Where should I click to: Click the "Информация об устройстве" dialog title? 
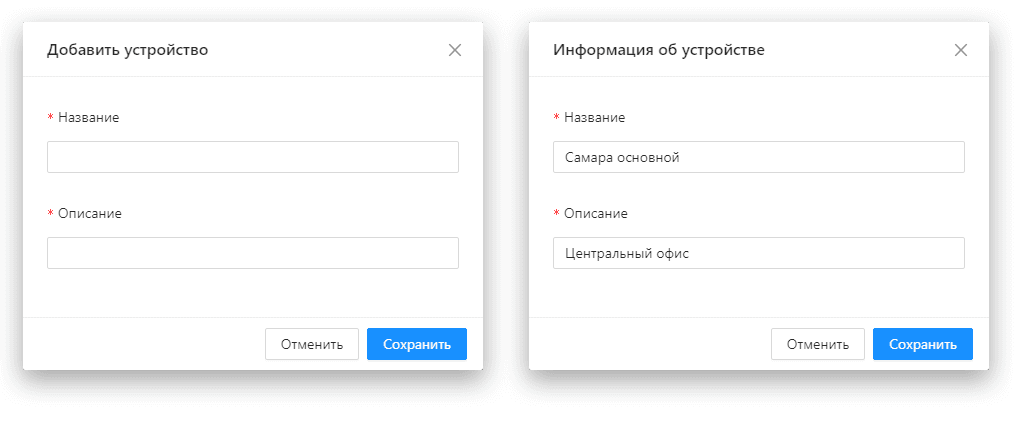[x=659, y=50]
